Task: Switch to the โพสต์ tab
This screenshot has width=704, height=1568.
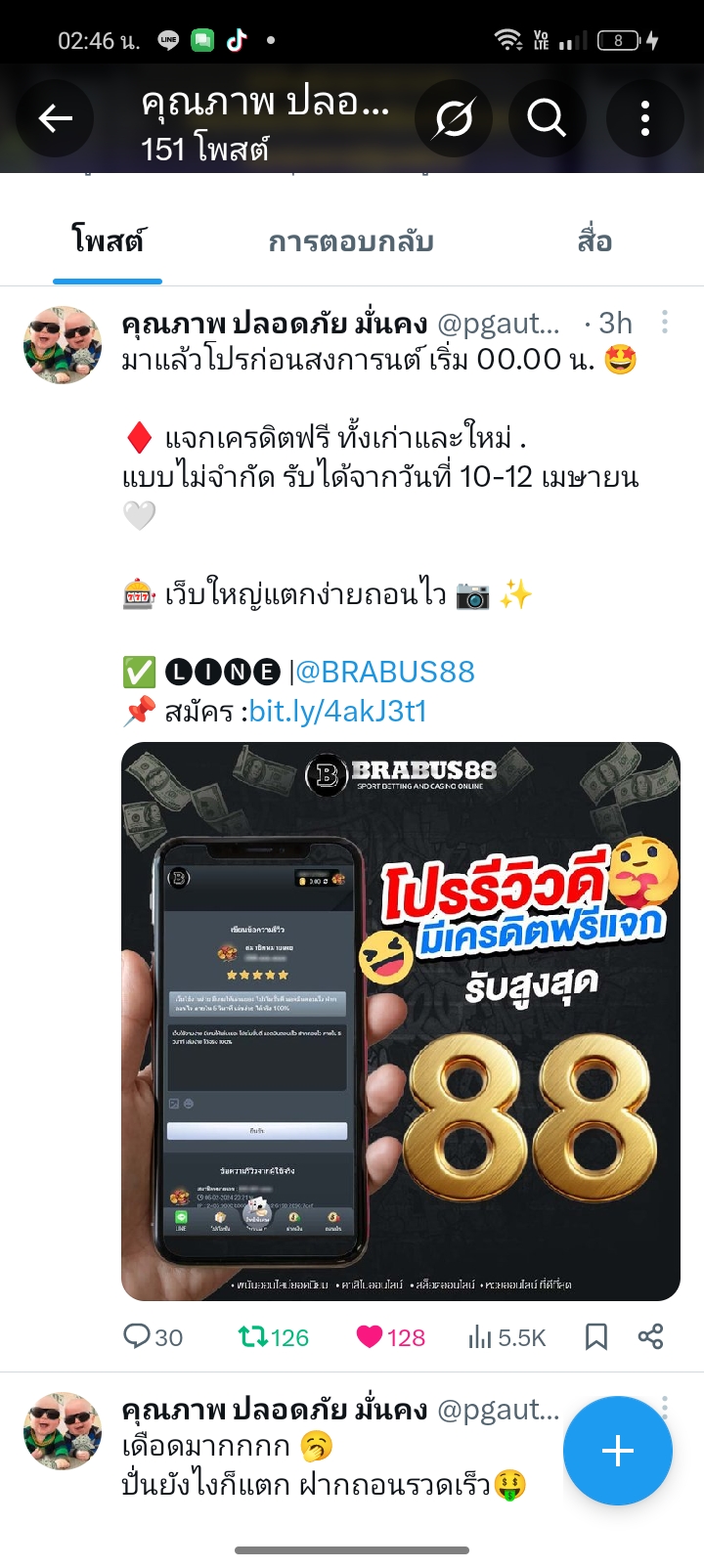Action: pos(108,240)
